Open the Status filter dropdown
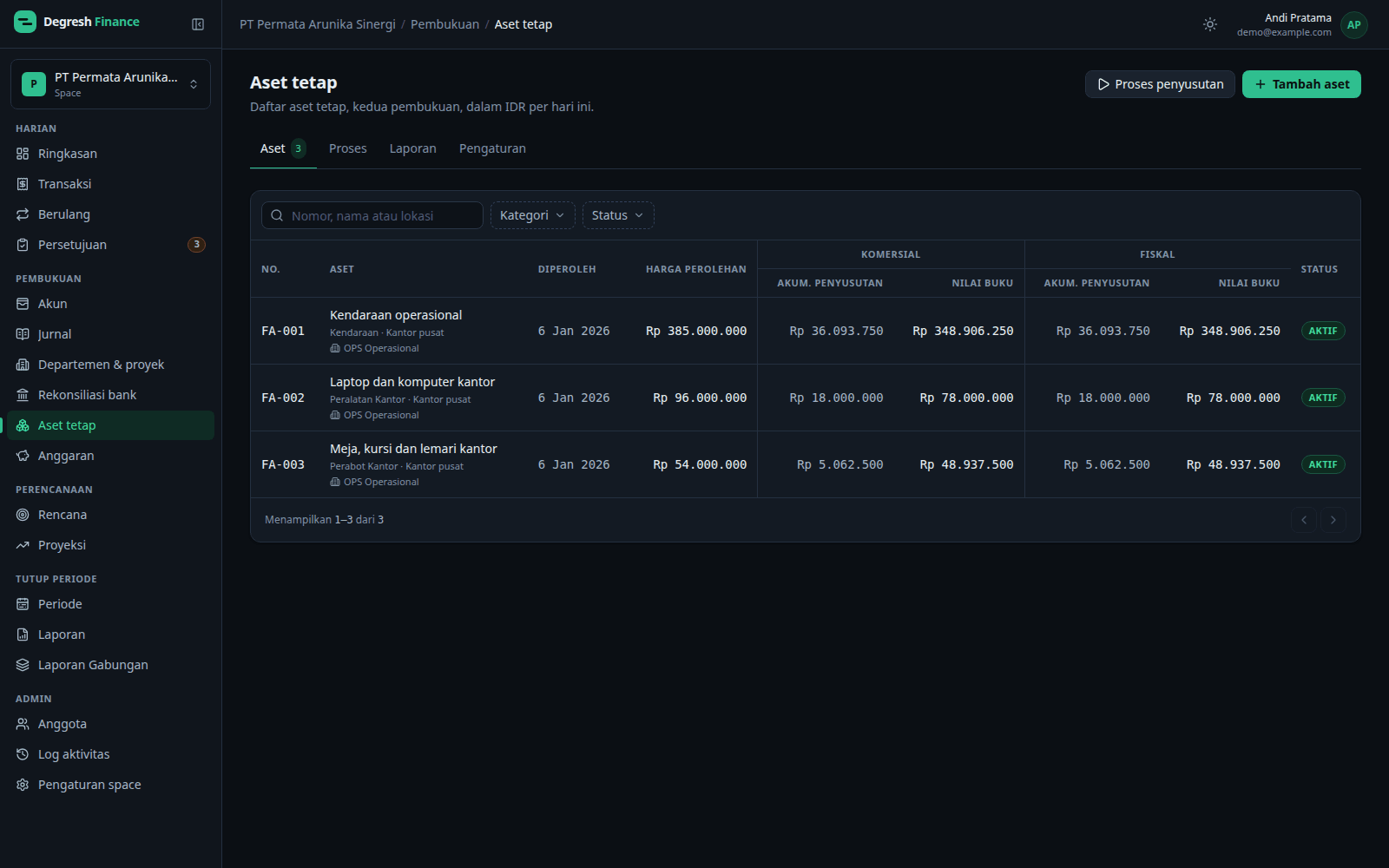The height and width of the screenshot is (868, 1389). (618, 215)
